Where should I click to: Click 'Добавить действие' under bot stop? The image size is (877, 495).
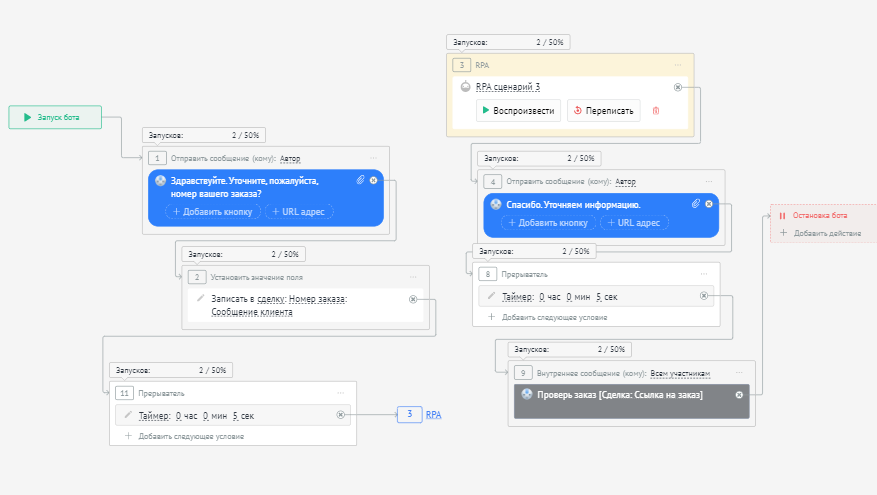[826, 233]
